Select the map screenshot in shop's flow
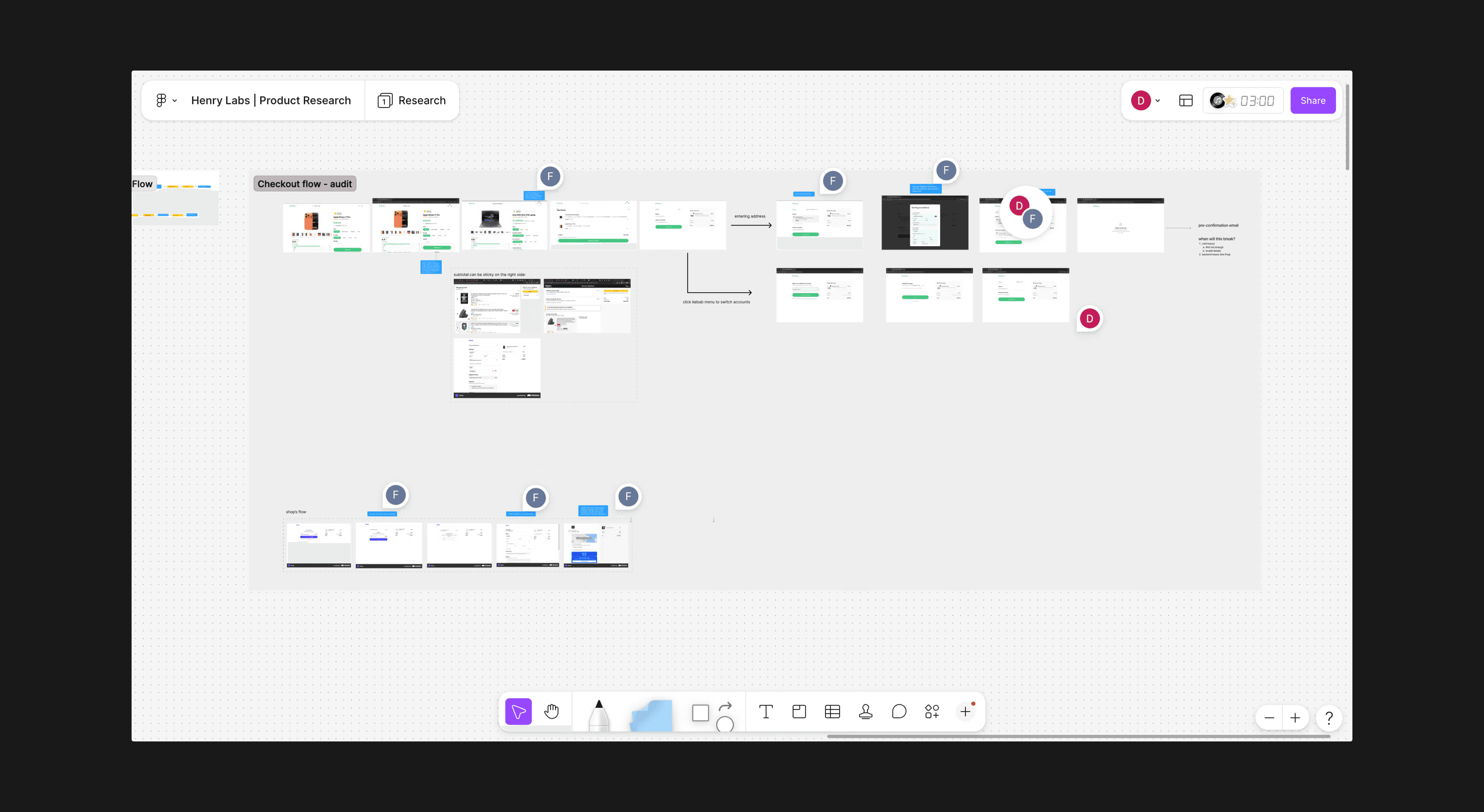The image size is (1484, 812). [x=596, y=545]
